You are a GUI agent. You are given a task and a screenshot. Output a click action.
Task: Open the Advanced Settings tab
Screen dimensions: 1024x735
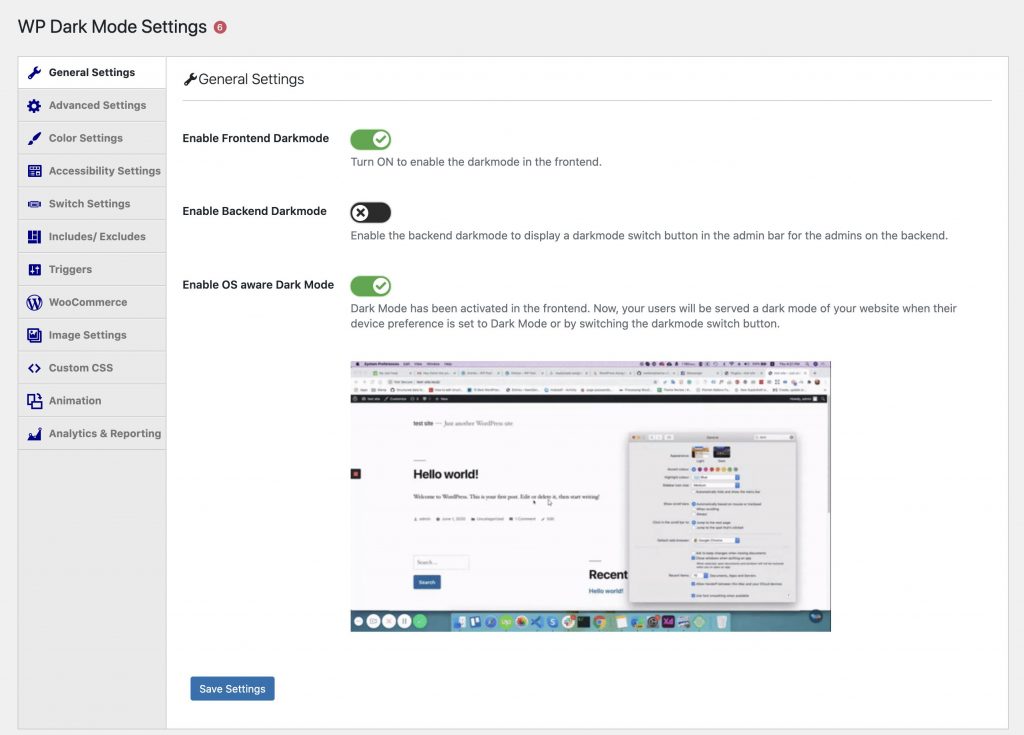tap(92, 105)
